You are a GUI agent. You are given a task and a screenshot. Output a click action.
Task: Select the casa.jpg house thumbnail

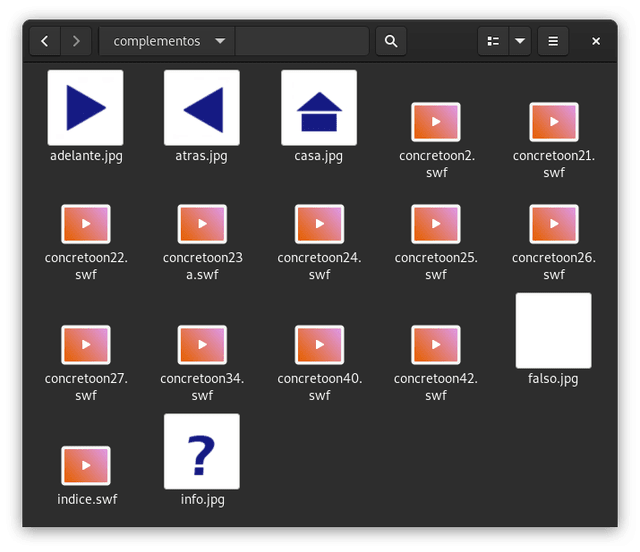[x=319, y=108]
